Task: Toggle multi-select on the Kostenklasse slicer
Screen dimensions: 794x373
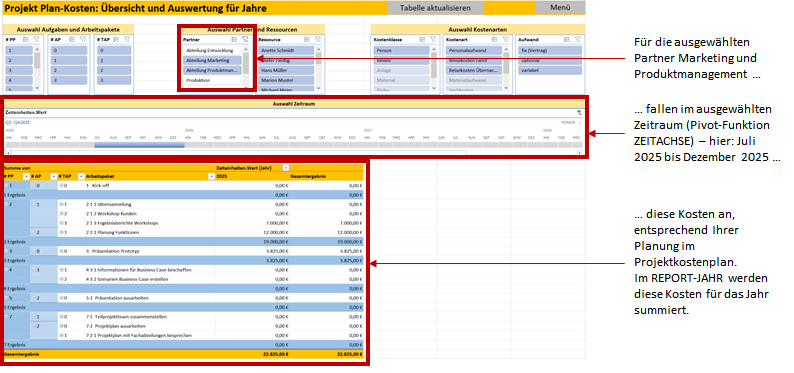Action: pyautogui.click(x=423, y=39)
